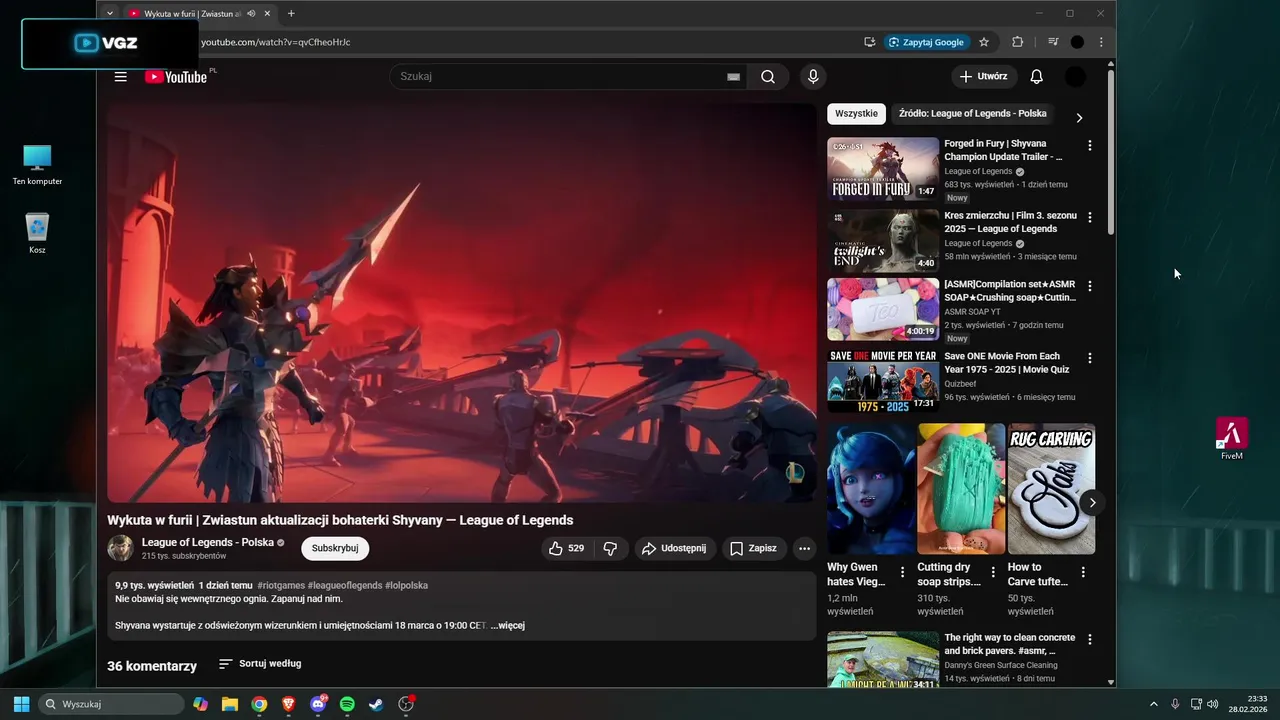Open Discord from the taskbar

pos(318,704)
